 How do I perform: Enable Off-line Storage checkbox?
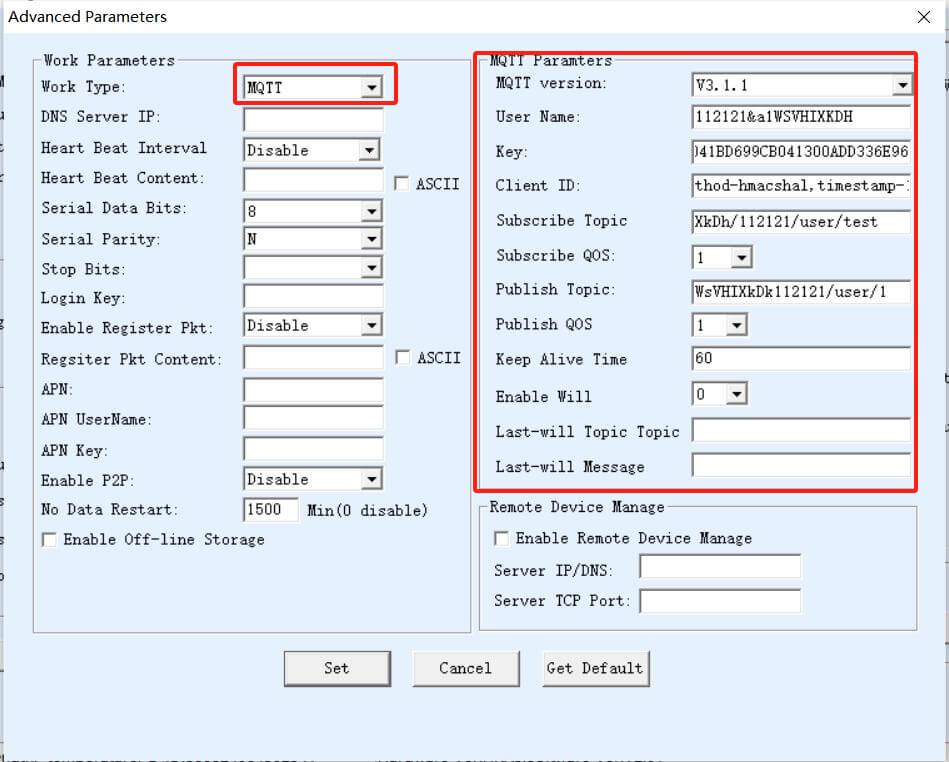(49, 539)
